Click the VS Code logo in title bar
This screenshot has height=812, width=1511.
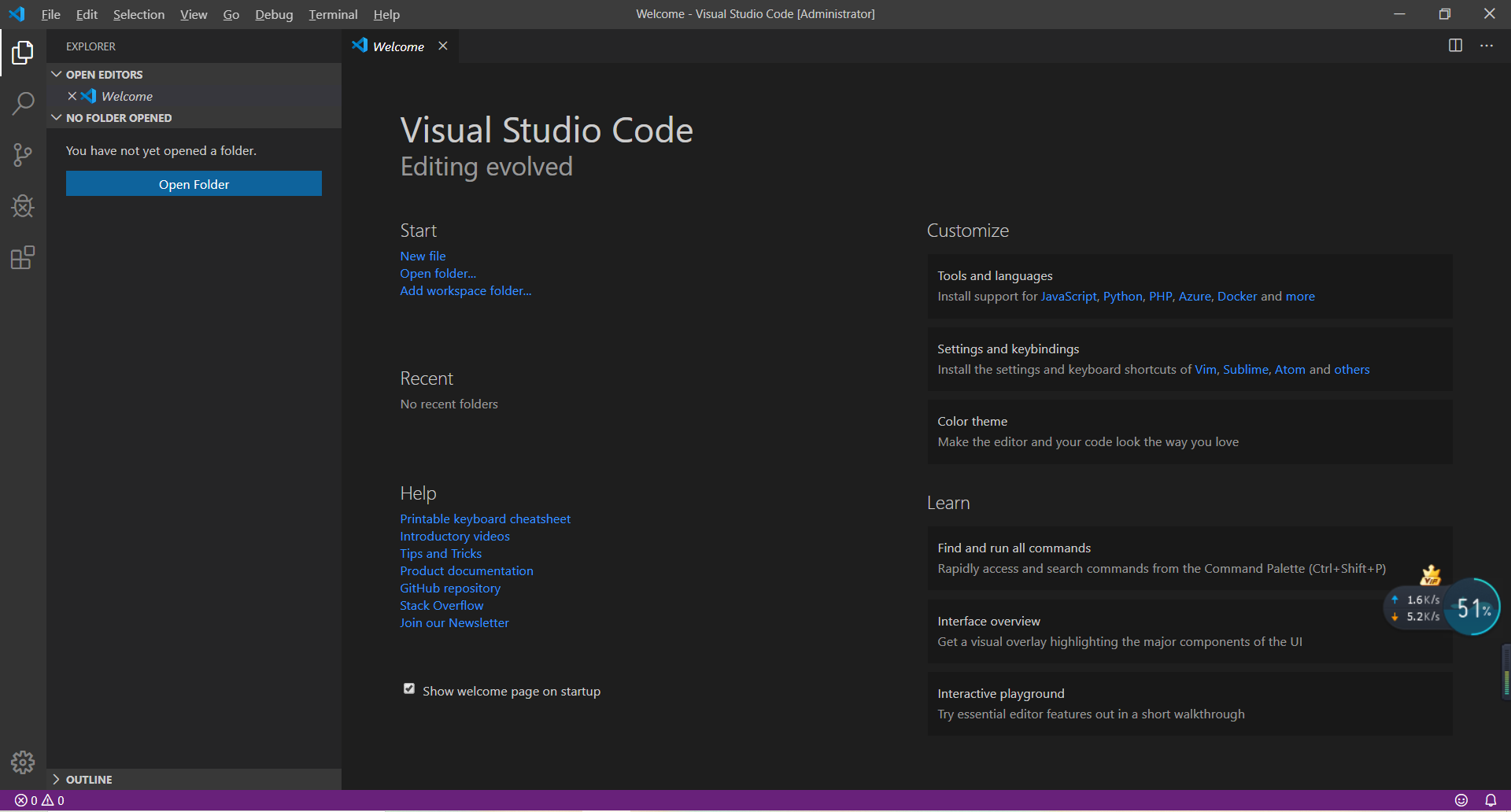click(17, 14)
